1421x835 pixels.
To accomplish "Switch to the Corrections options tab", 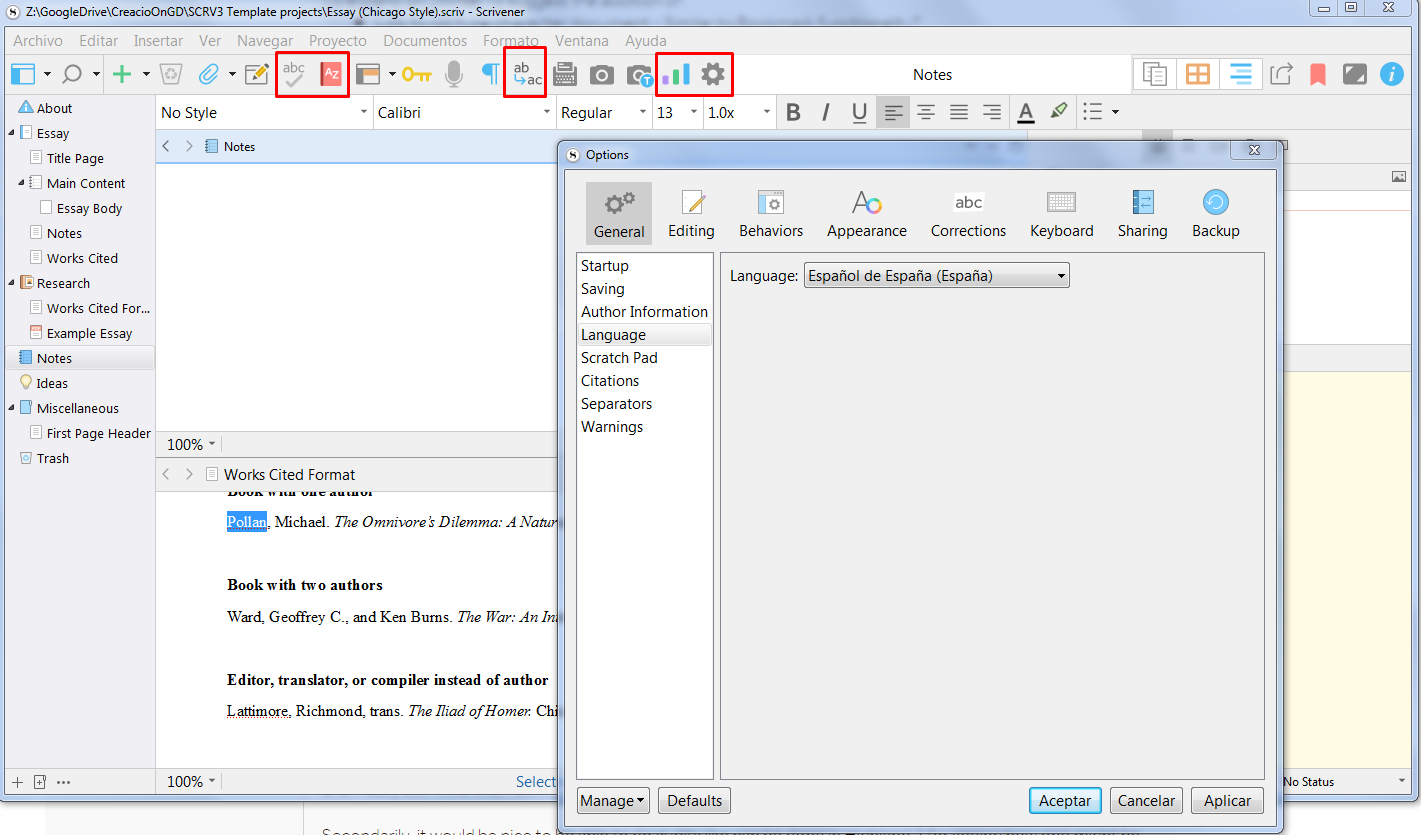I will coord(968,214).
